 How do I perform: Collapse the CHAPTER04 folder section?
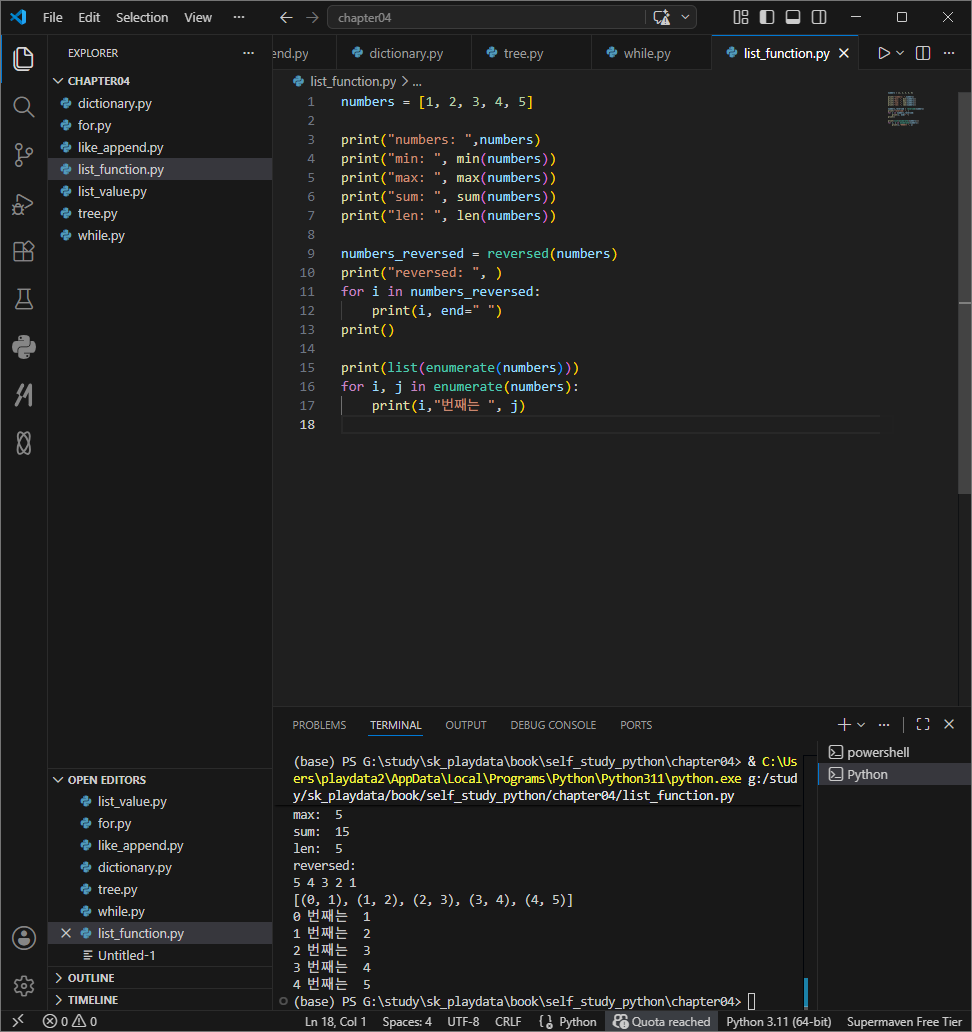point(159,81)
